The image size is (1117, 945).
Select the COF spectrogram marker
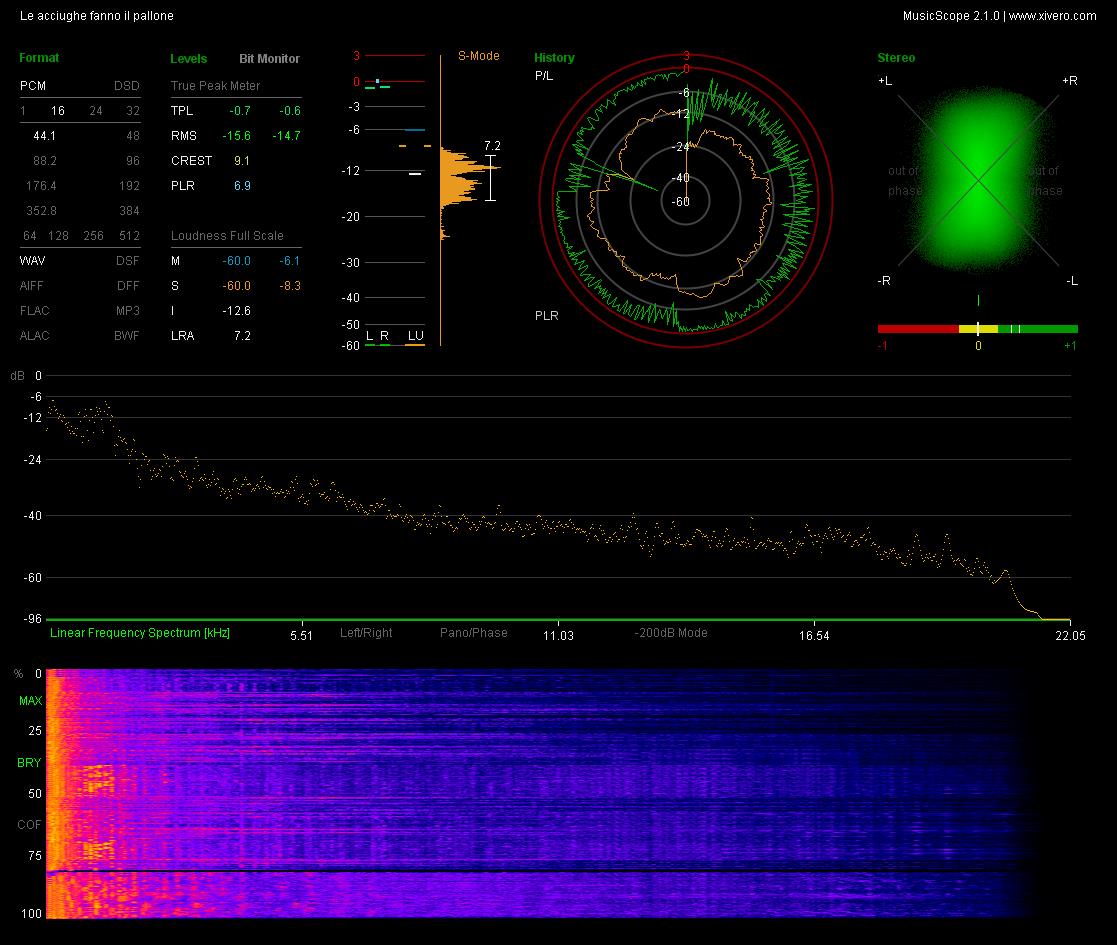pos(29,825)
